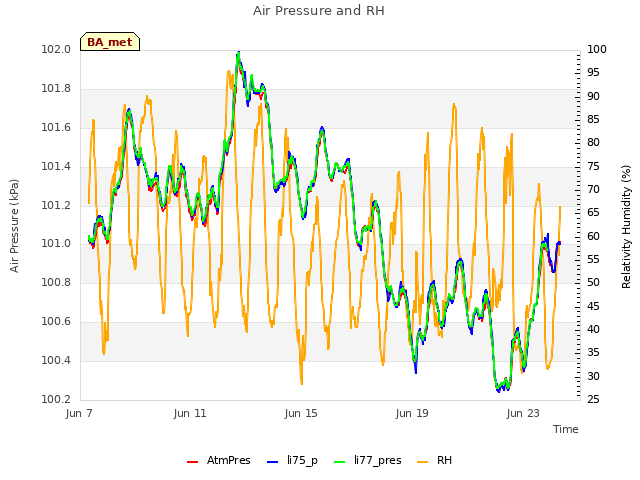Click the blue li75_p legend color marker

272,462
